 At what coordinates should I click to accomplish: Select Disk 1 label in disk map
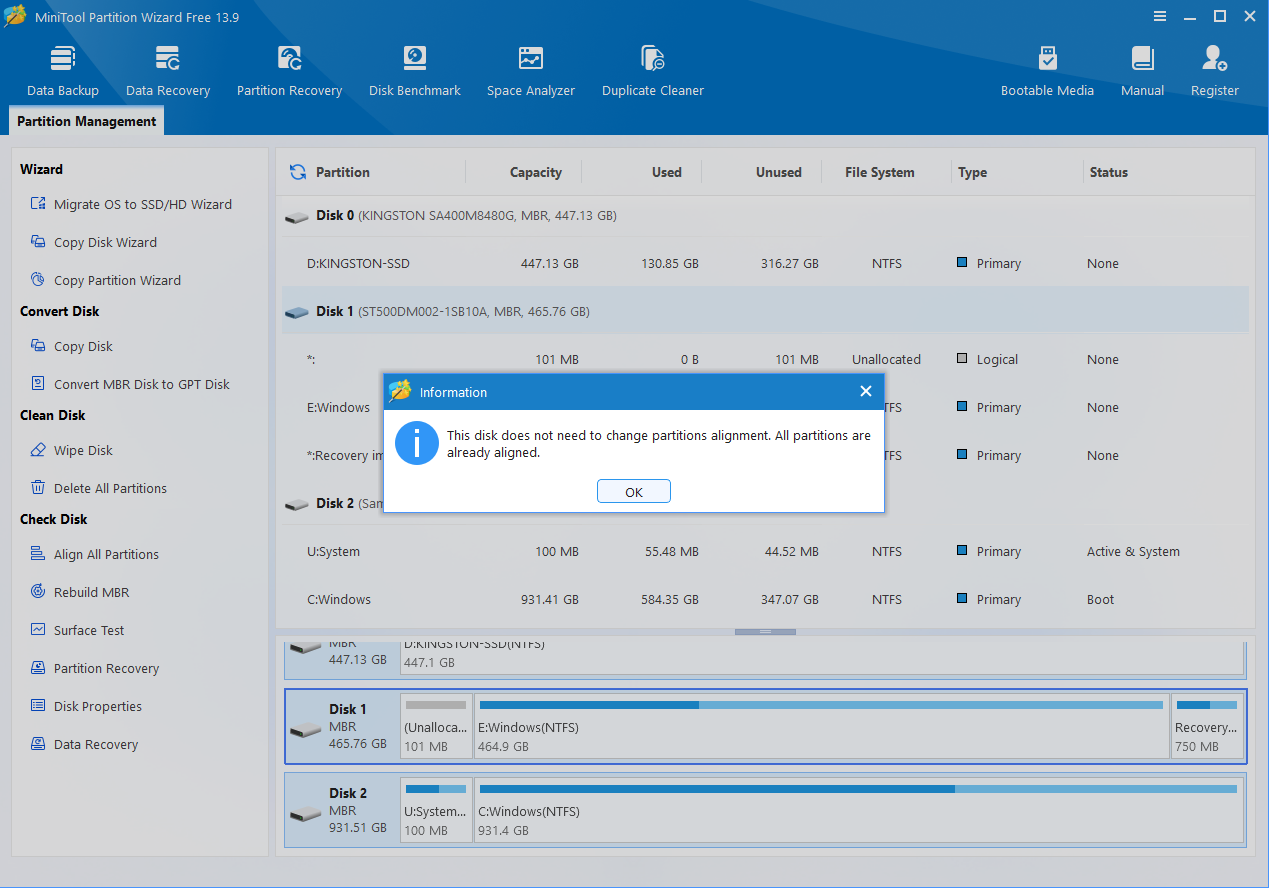pyautogui.click(x=343, y=726)
